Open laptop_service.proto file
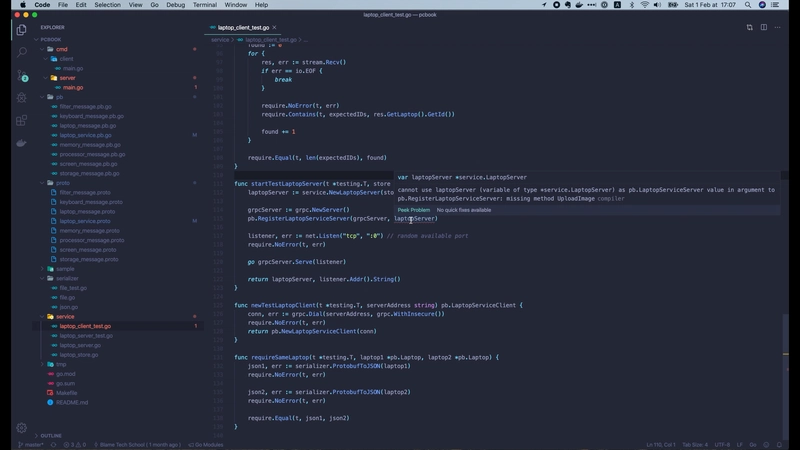This screenshot has height=450, width=800. pos(85,221)
